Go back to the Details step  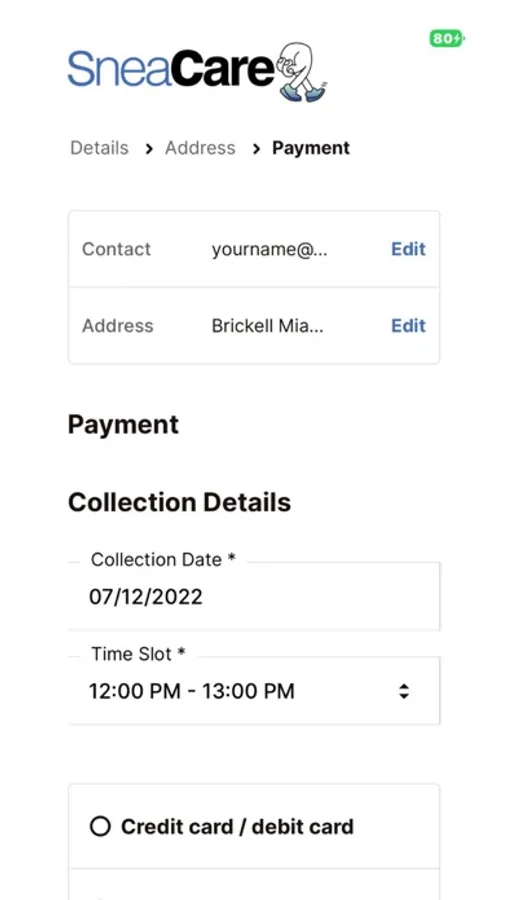coord(99,148)
